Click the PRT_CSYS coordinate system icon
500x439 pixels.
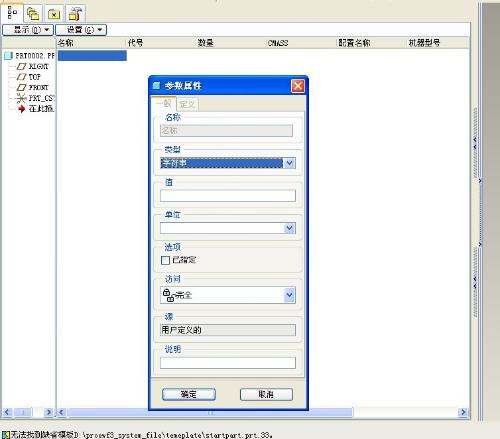point(21,98)
